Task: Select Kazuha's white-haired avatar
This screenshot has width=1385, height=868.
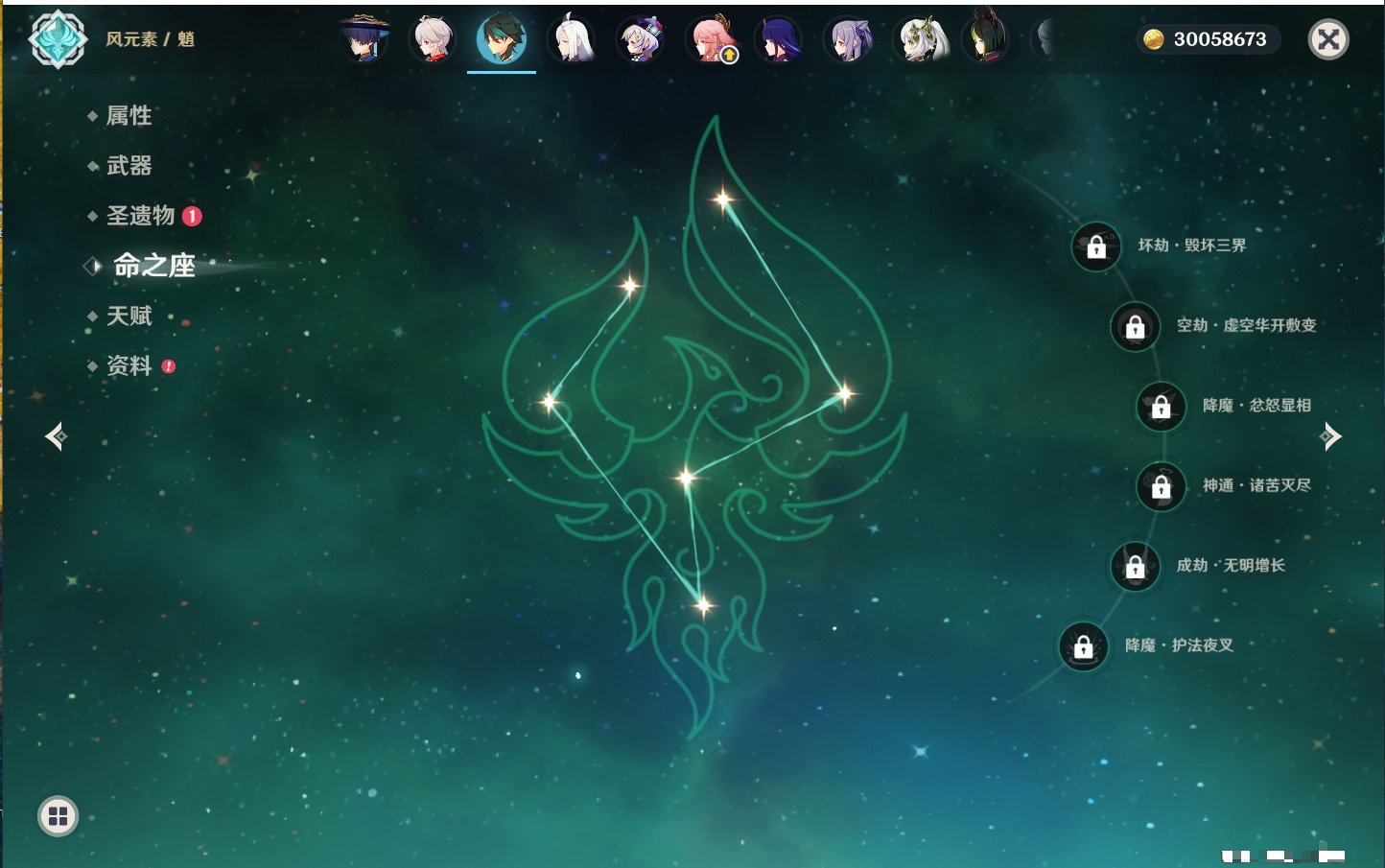Action: point(433,39)
